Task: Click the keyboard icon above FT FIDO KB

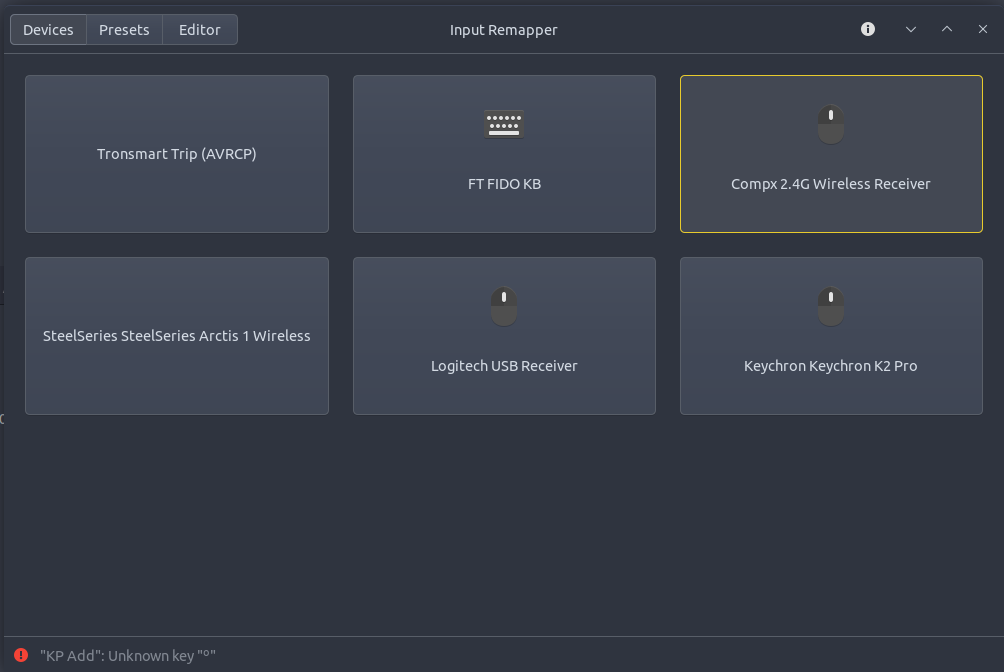Action: (504, 125)
